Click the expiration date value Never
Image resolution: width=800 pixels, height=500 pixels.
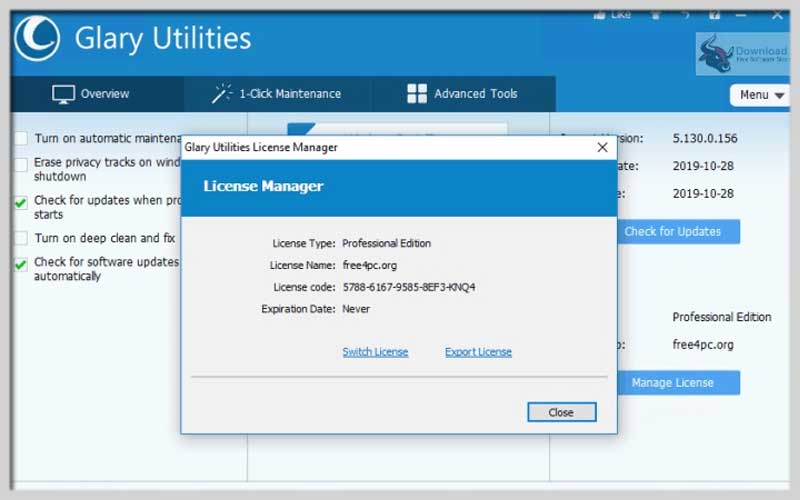356,309
